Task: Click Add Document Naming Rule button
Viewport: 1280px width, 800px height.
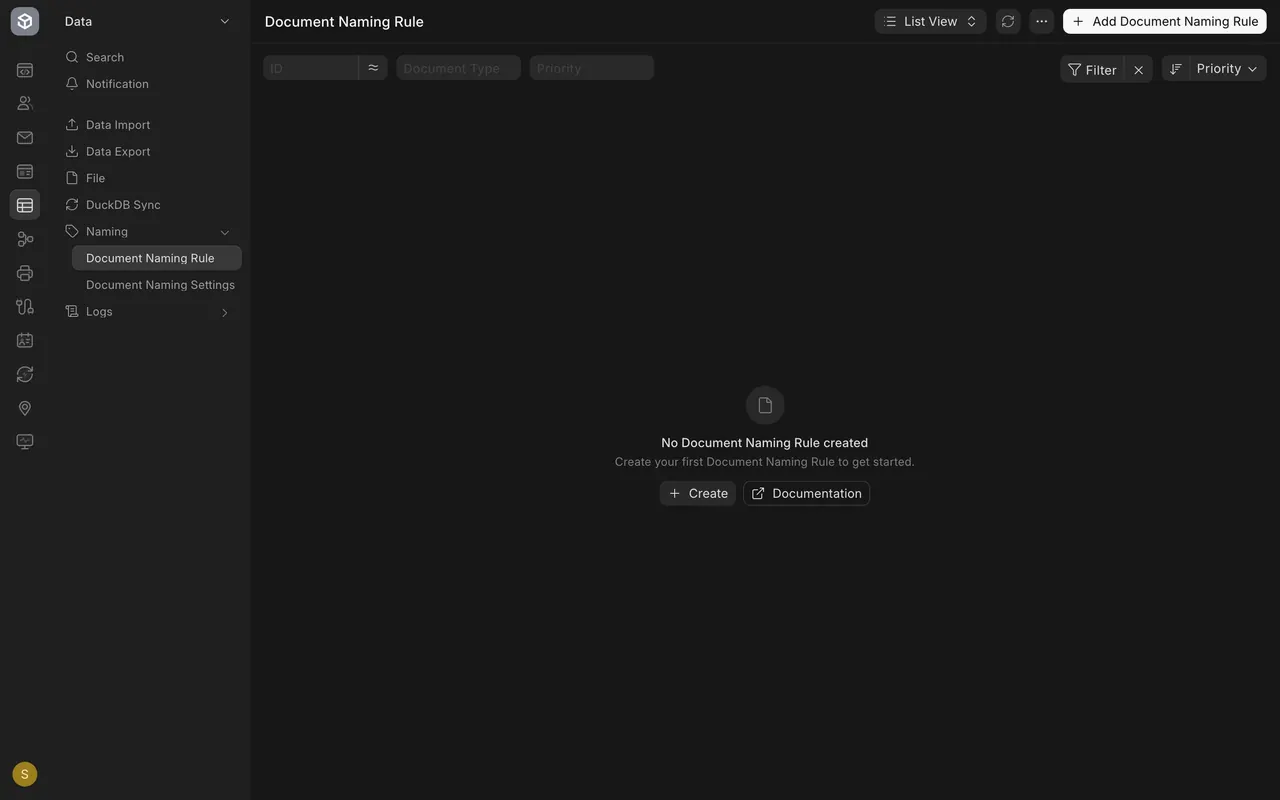Action: point(1165,21)
